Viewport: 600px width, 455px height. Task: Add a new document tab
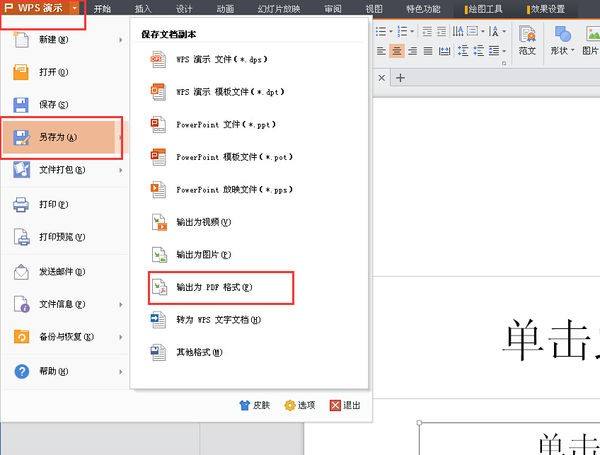click(400, 78)
